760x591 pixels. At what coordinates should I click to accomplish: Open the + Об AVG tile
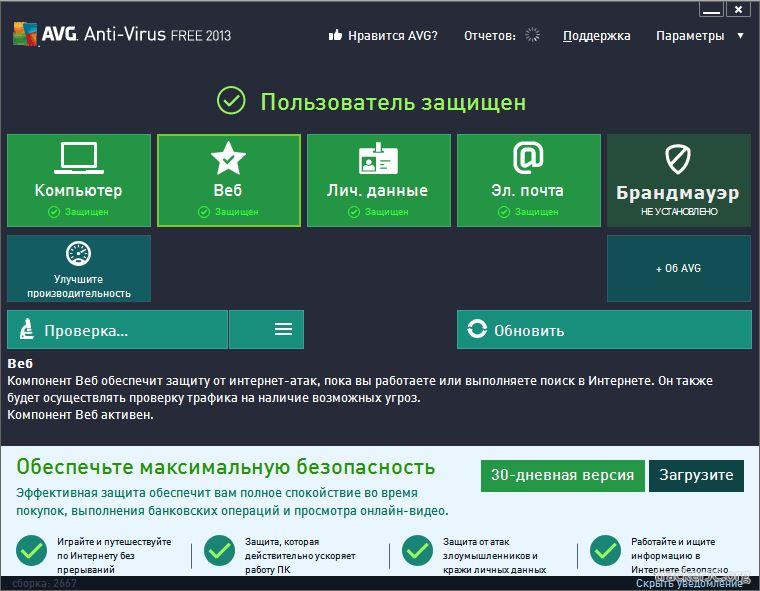pyautogui.click(x=678, y=268)
